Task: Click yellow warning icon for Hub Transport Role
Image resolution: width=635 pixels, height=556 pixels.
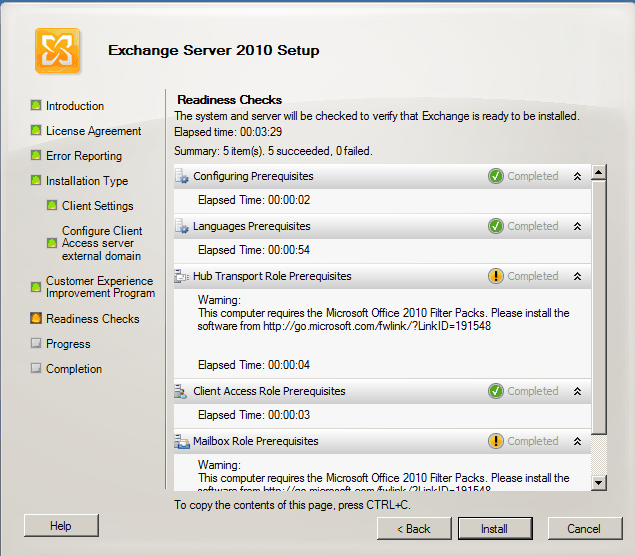Action: point(496,276)
